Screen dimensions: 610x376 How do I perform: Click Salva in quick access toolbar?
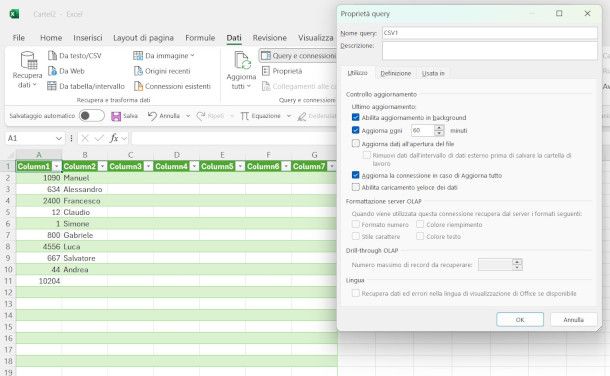pyautogui.click(x=124, y=116)
